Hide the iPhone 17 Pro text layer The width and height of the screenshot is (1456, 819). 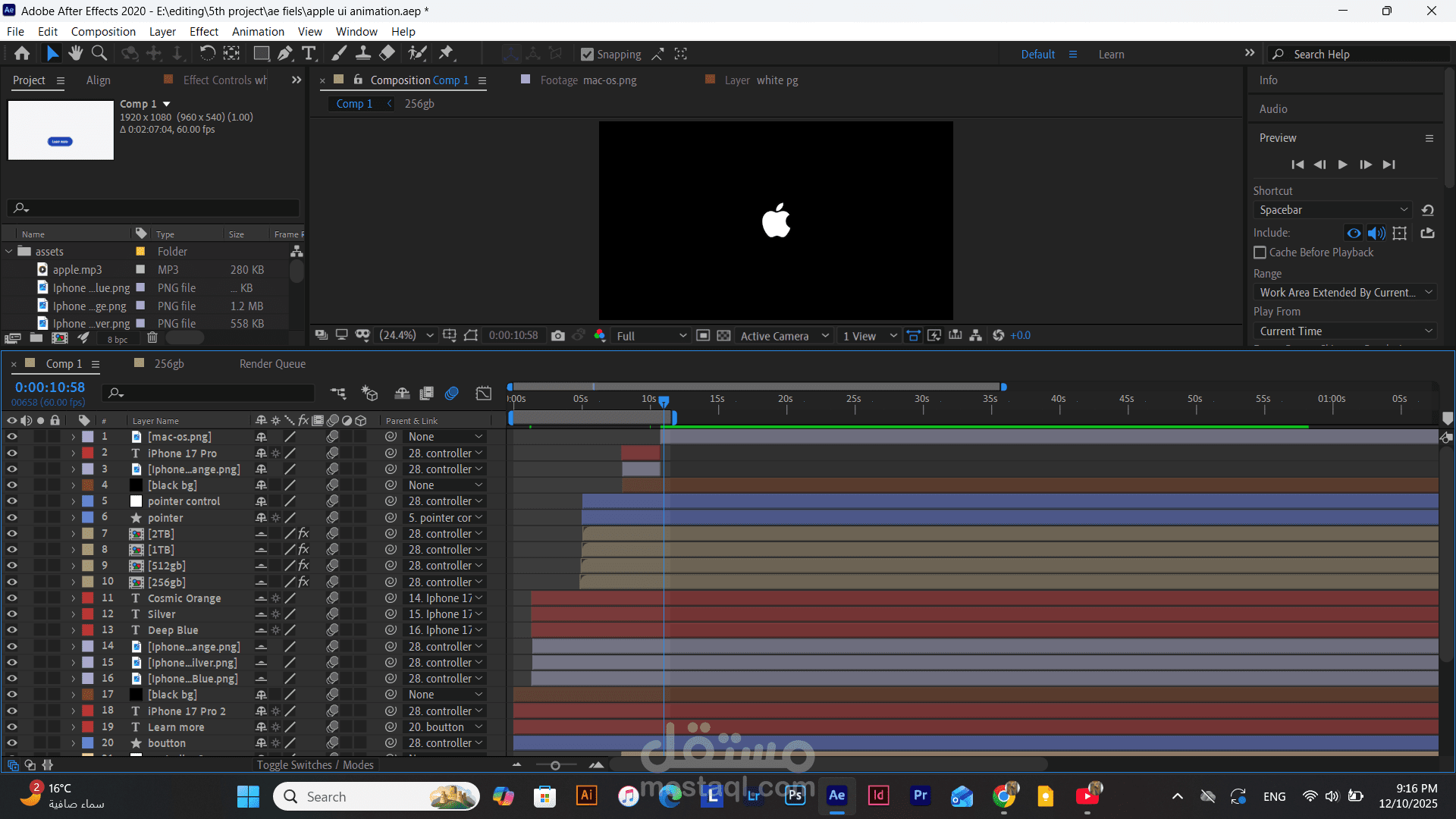[11, 453]
